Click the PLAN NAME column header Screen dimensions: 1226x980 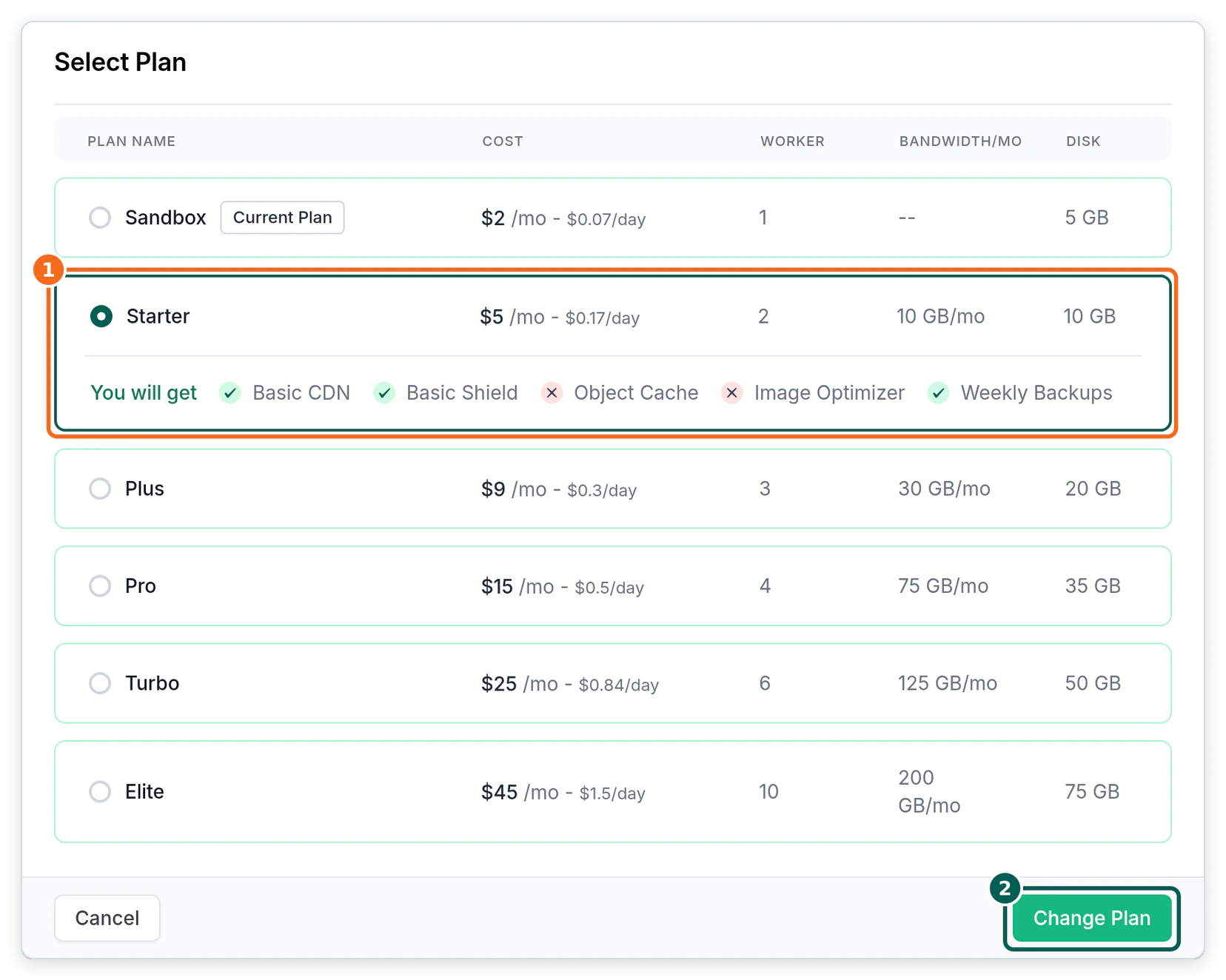click(132, 141)
